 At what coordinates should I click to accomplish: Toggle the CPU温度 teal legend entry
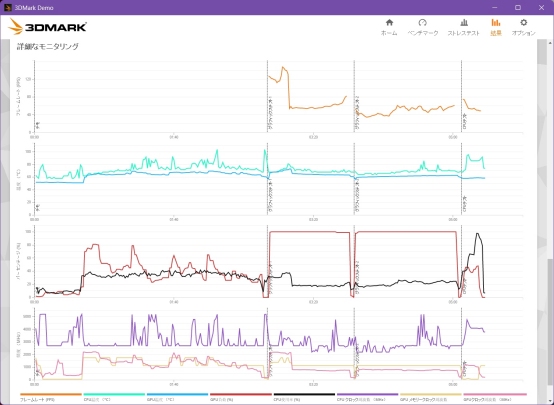tap(114, 397)
